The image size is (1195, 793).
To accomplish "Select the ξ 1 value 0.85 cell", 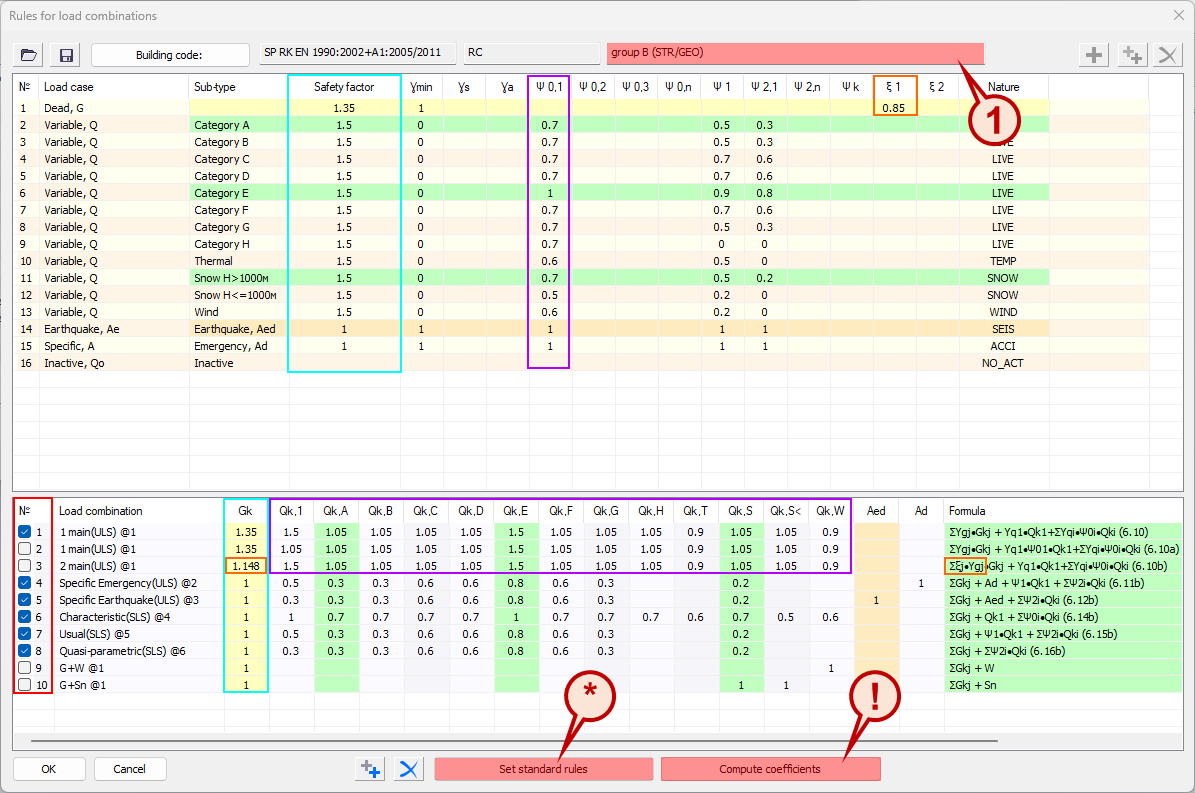I will (895, 108).
